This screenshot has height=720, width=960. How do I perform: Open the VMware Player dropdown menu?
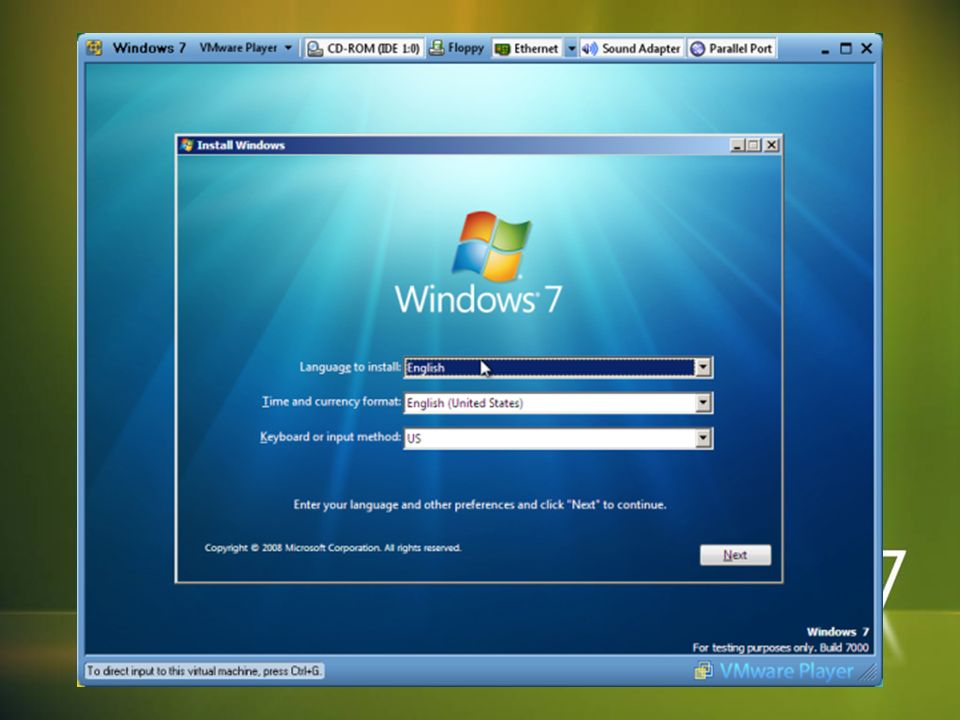[x=246, y=48]
